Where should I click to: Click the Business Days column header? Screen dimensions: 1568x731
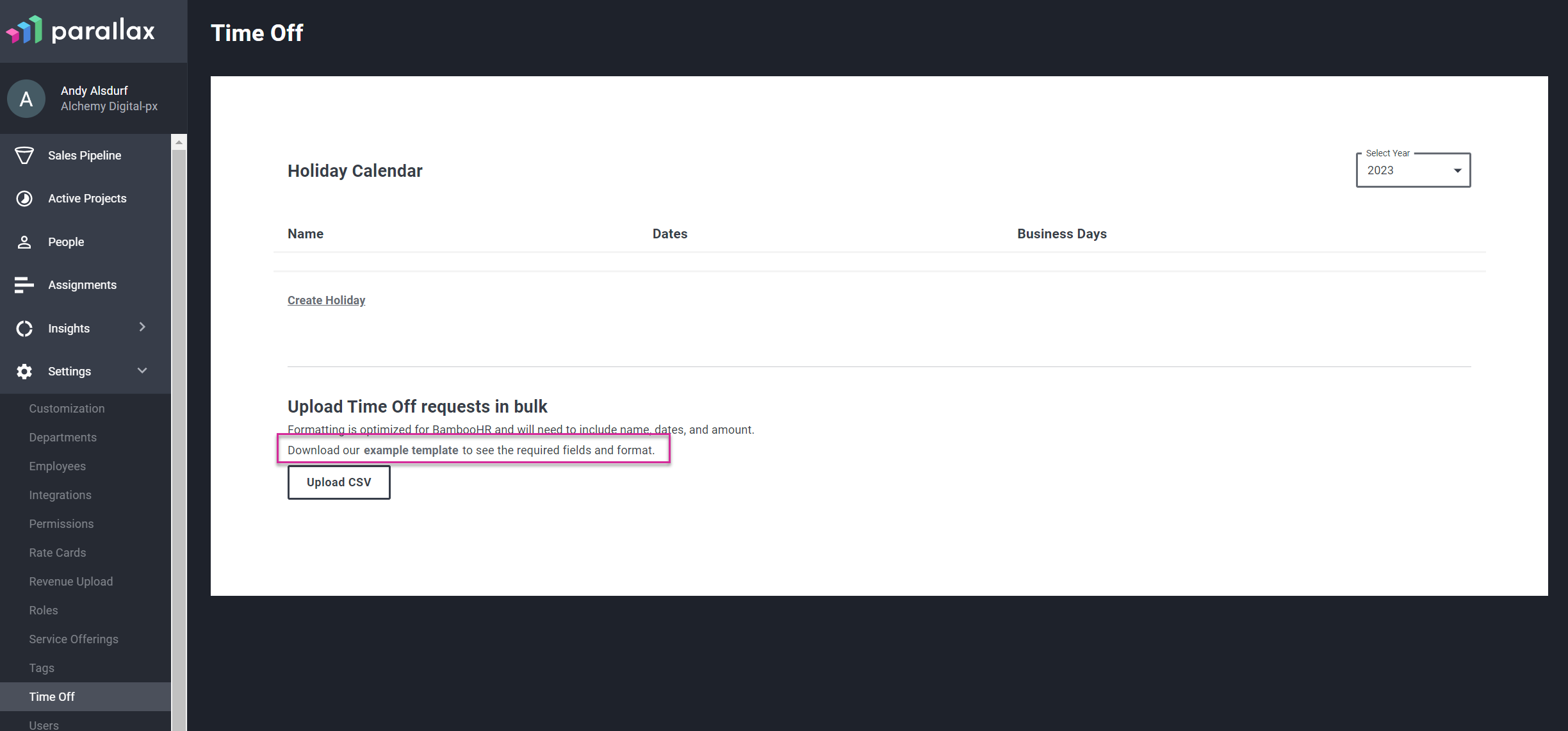click(1062, 234)
